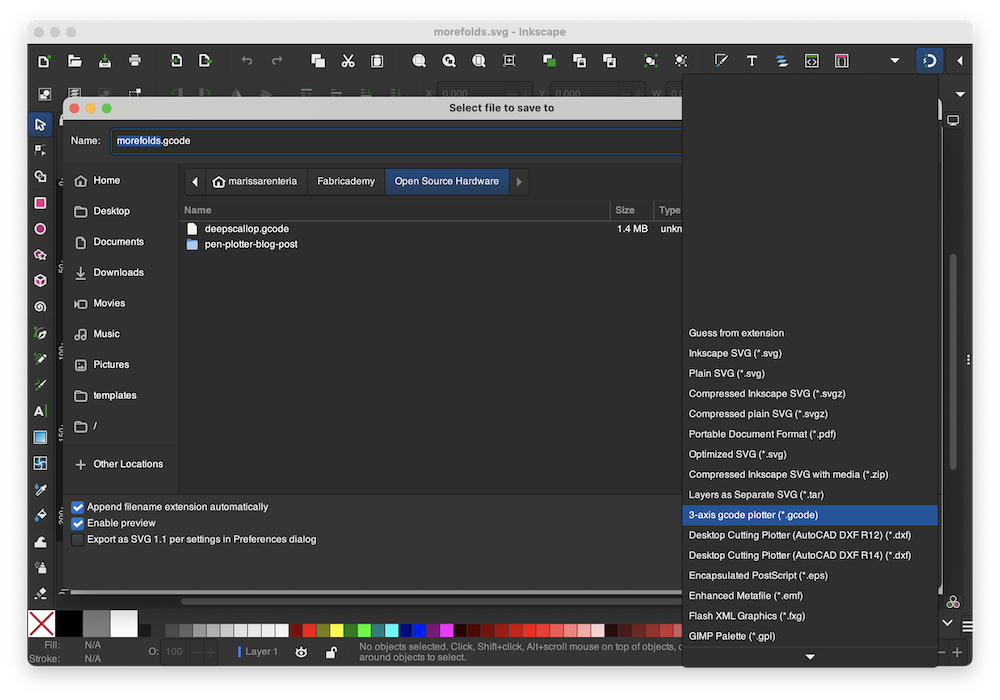This screenshot has width=1000, height=700.
Task: Toggle snapping magnet button
Action: click(x=929, y=61)
